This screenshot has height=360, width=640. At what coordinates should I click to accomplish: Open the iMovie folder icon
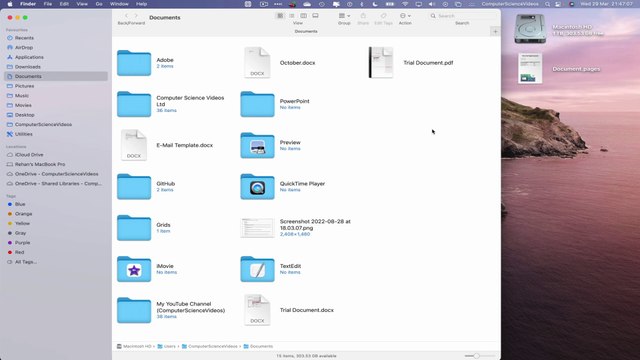click(x=134, y=269)
